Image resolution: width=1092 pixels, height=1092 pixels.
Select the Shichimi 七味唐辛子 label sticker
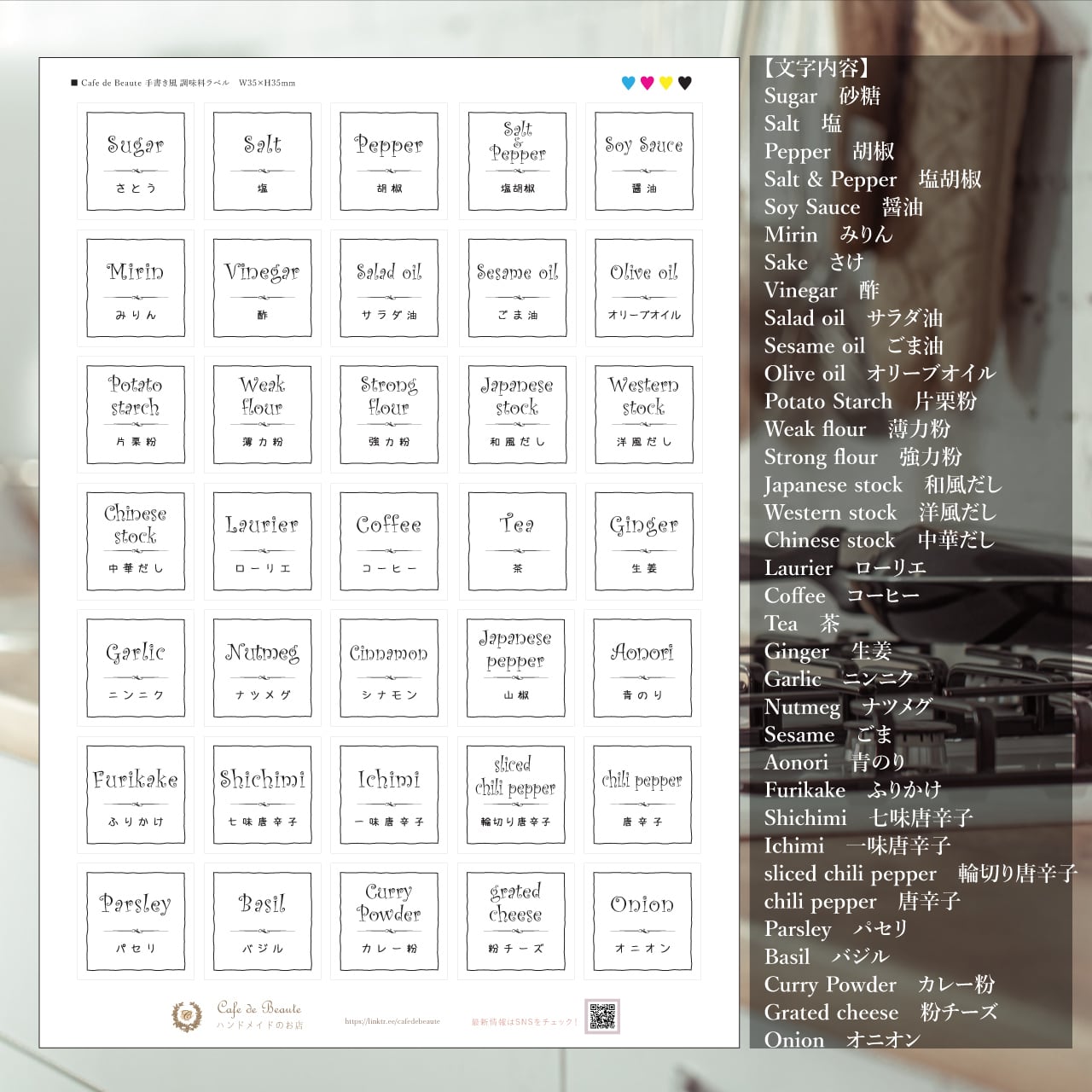[x=263, y=795]
